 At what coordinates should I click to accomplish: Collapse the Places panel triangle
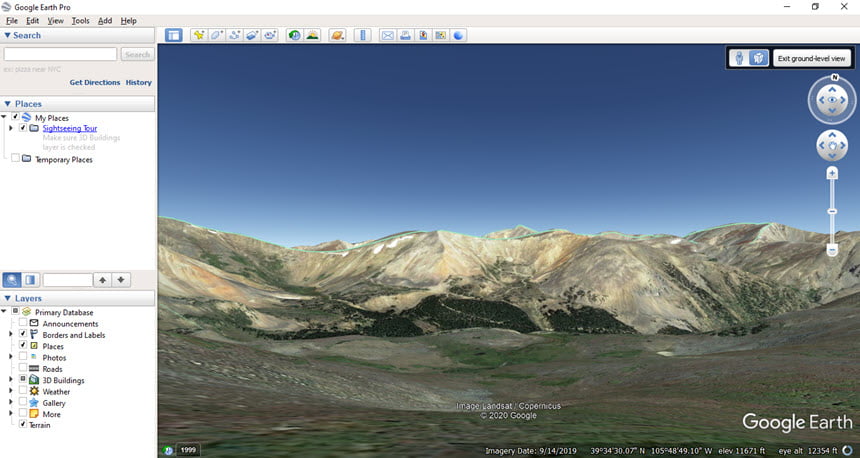point(7,104)
